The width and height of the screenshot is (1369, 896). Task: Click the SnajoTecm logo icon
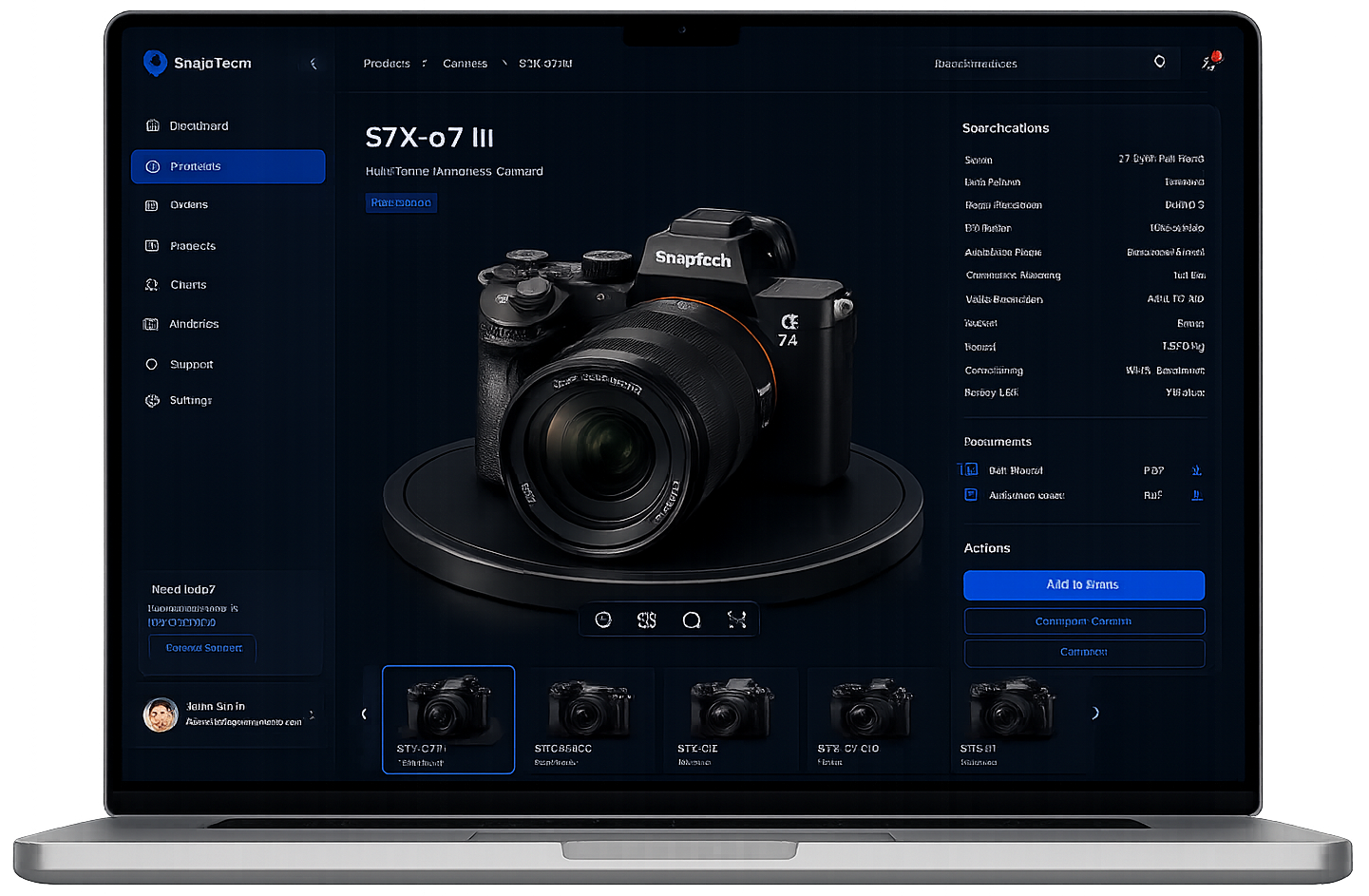click(x=155, y=63)
